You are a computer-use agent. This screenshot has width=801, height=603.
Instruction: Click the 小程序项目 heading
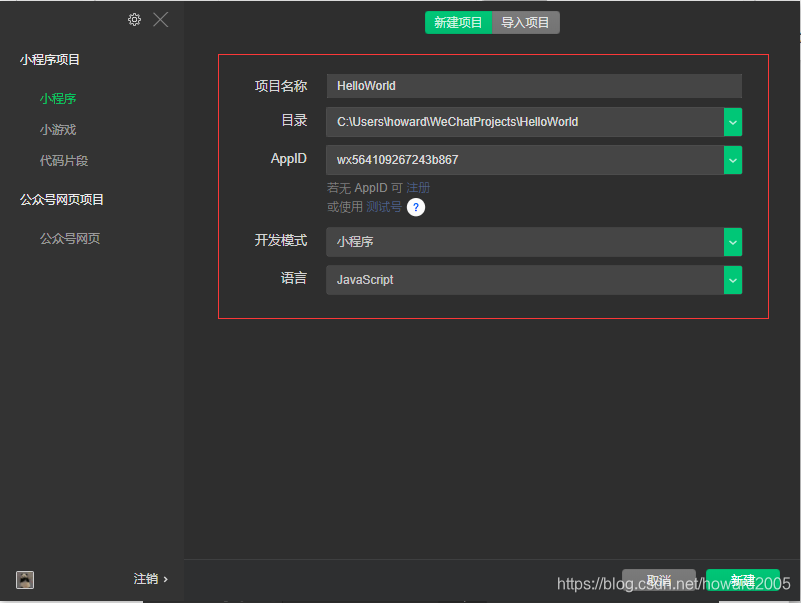click(50, 59)
